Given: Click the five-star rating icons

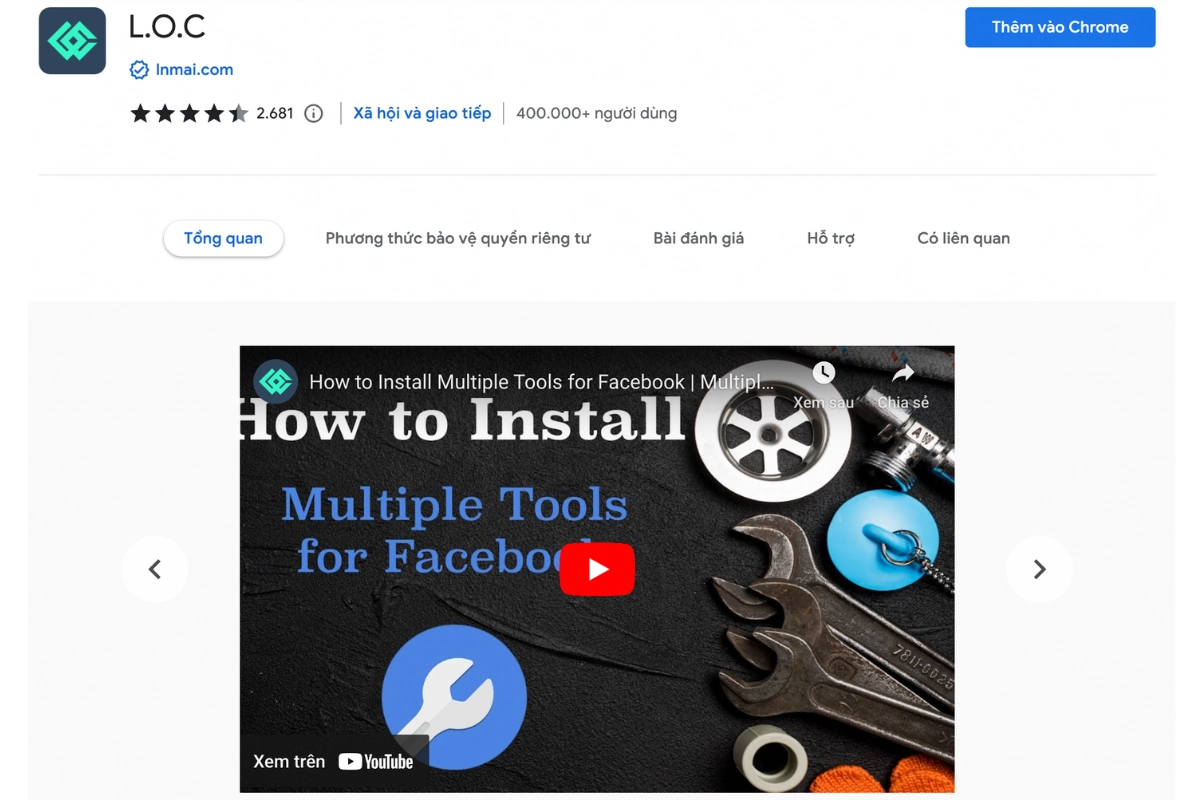Looking at the screenshot, I should click(x=189, y=113).
